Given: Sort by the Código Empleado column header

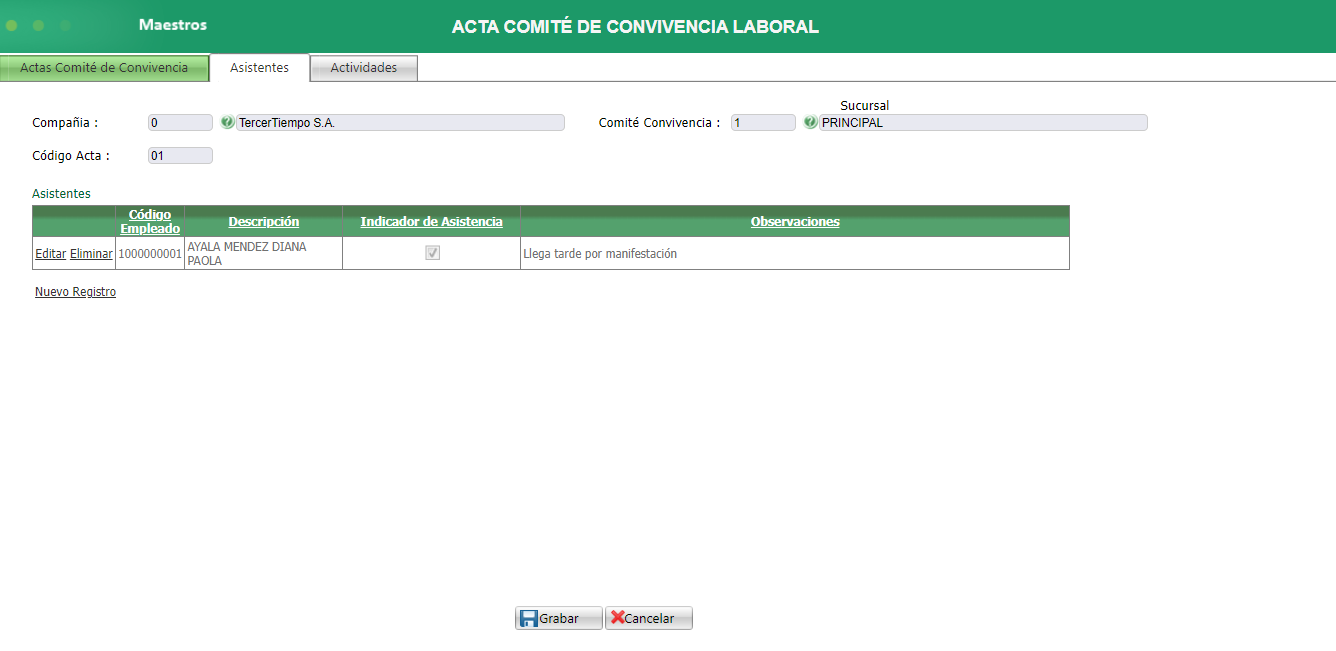Looking at the screenshot, I should (x=149, y=221).
